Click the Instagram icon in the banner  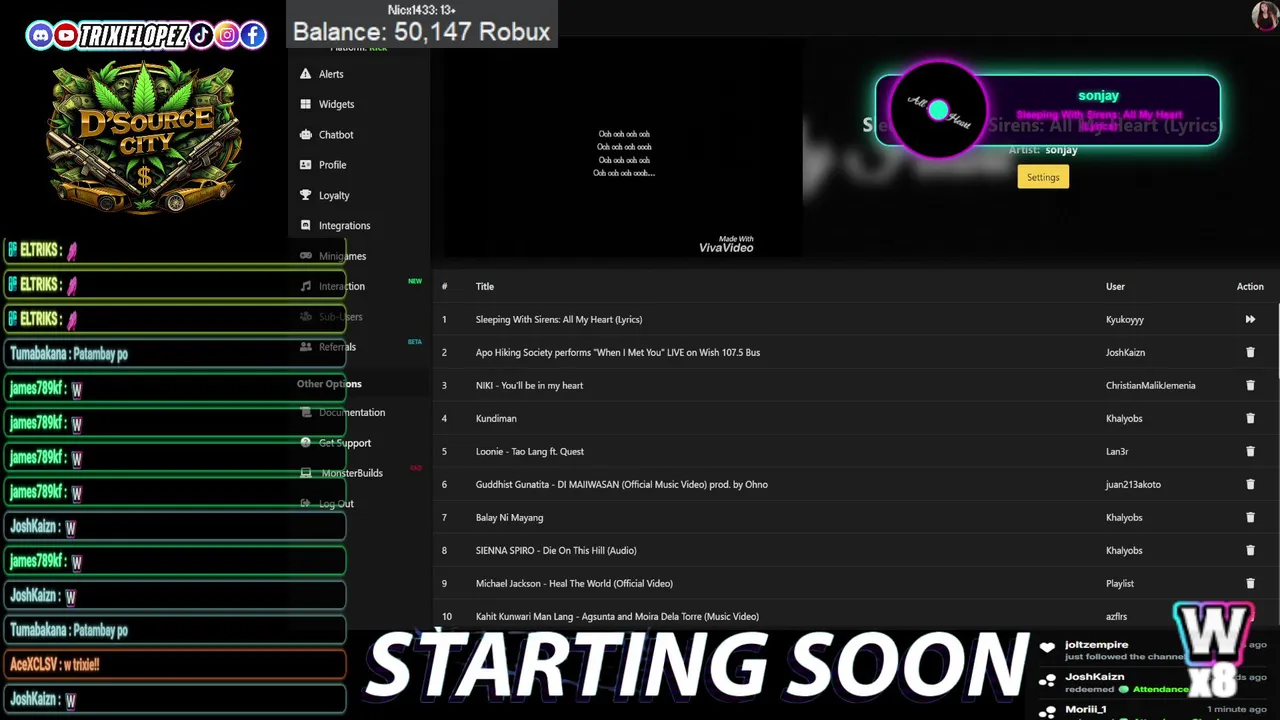click(x=227, y=36)
